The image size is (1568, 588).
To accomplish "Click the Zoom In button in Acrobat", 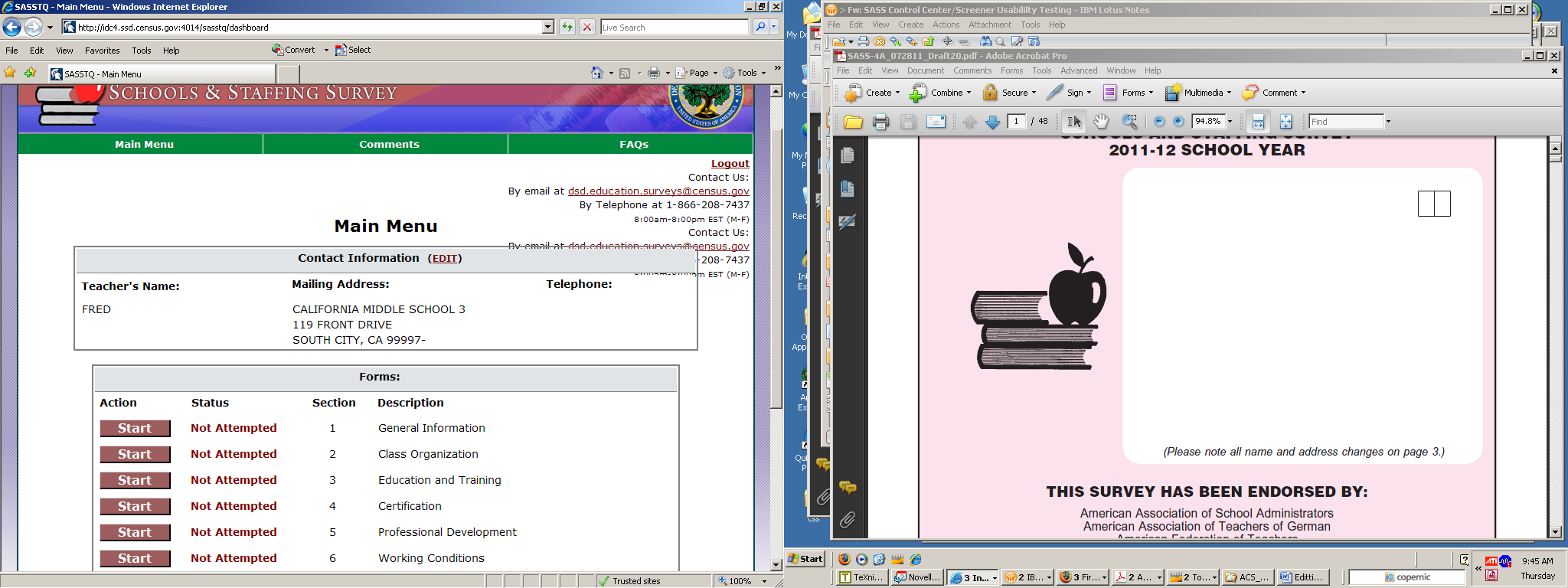I will click(1178, 122).
